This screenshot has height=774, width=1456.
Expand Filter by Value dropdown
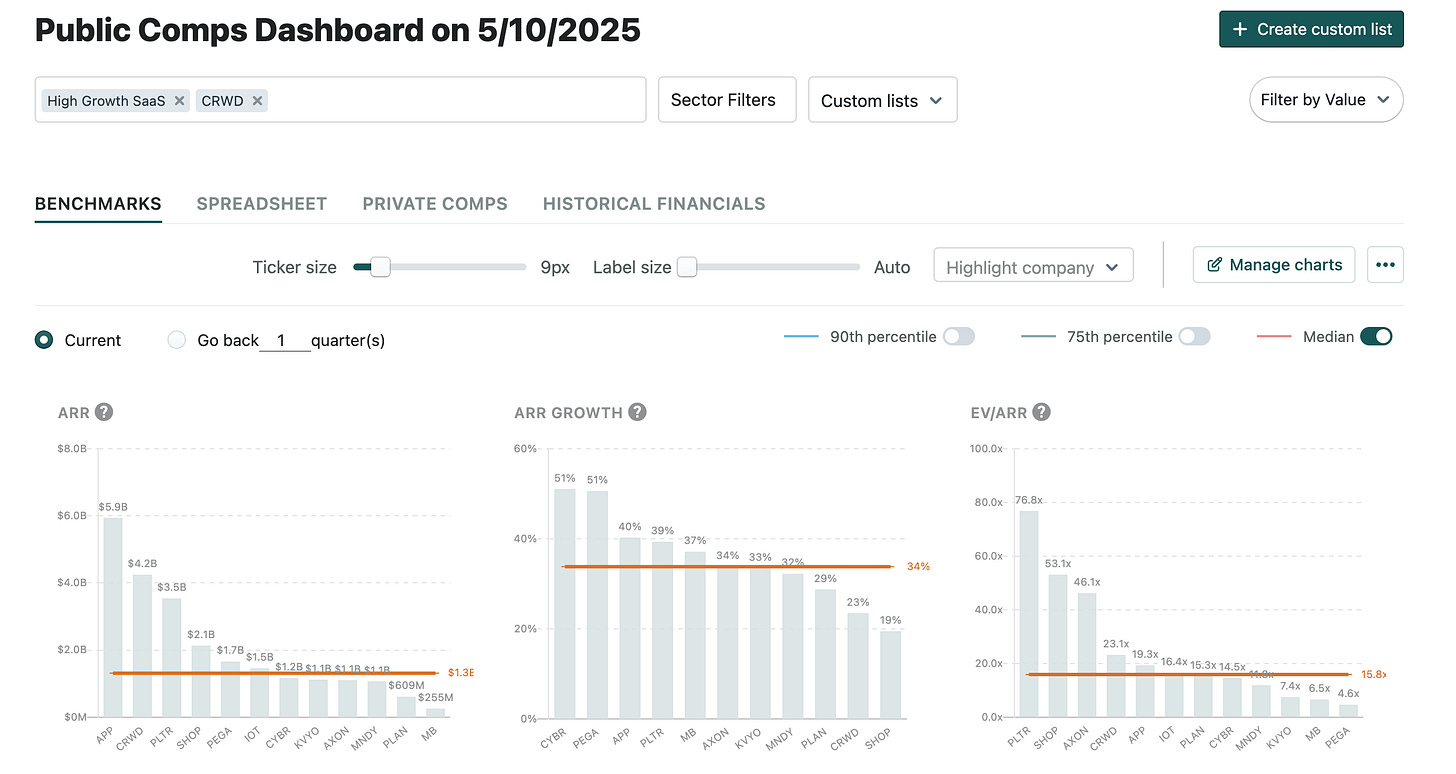(x=1326, y=100)
